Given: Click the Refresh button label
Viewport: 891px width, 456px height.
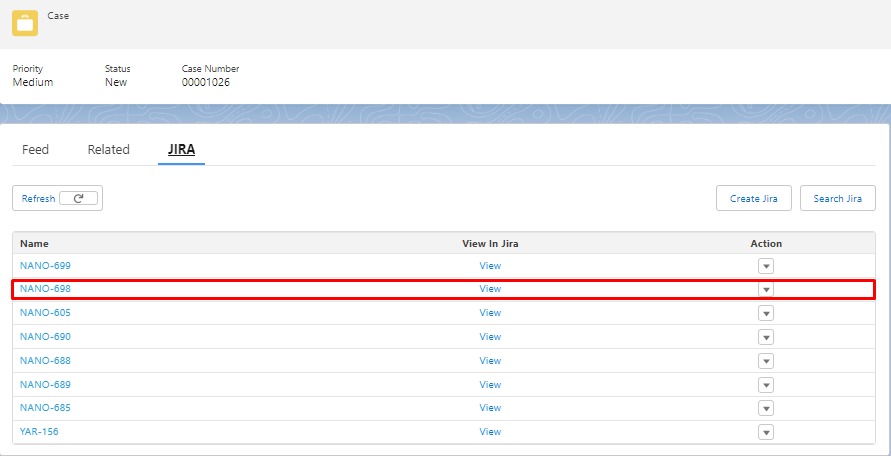Looking at the screenshot, I should pyautogui.click(x=38, y=198).
